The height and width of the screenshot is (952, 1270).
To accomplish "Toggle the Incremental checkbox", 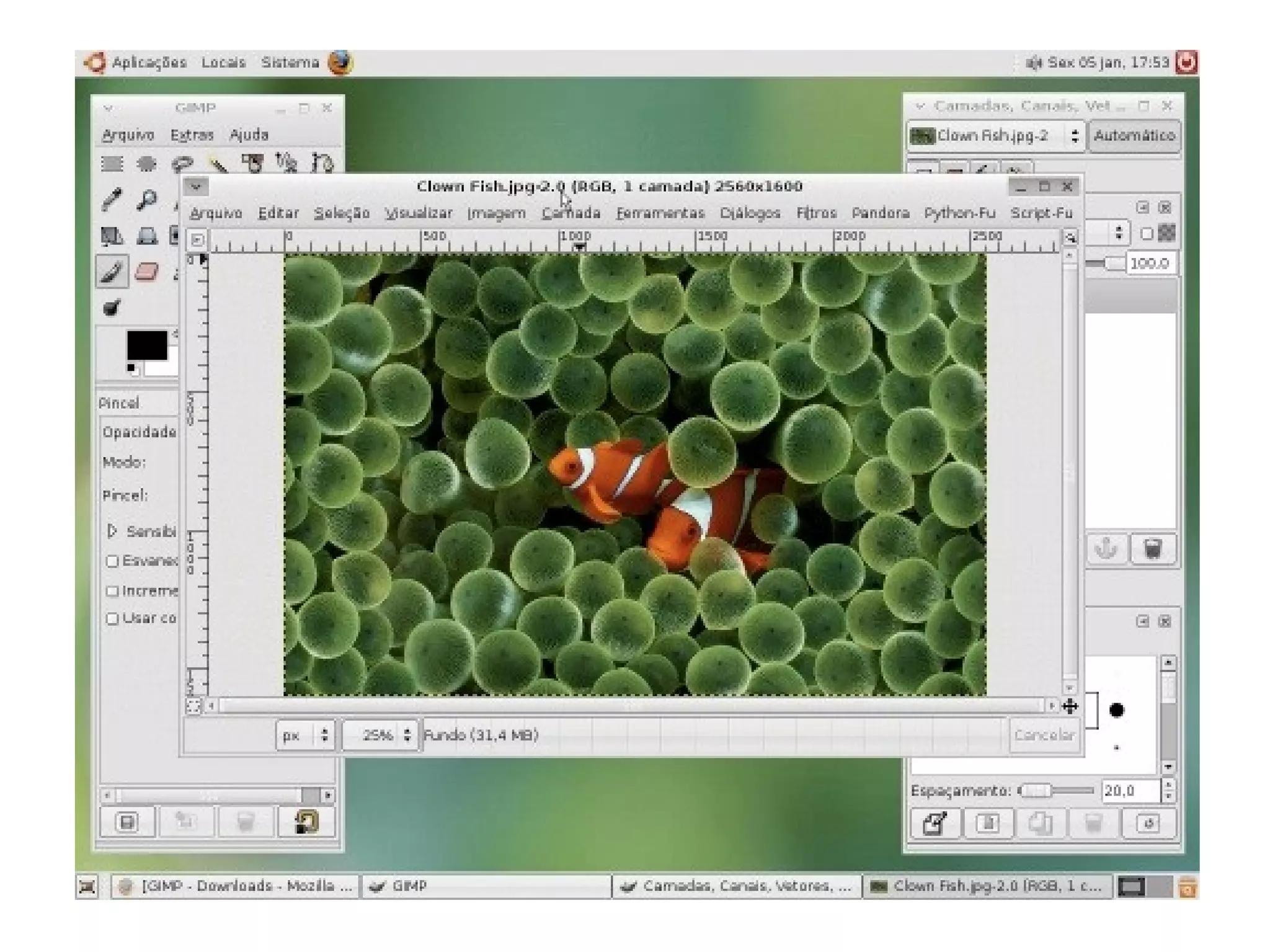I will coord(112,591).
